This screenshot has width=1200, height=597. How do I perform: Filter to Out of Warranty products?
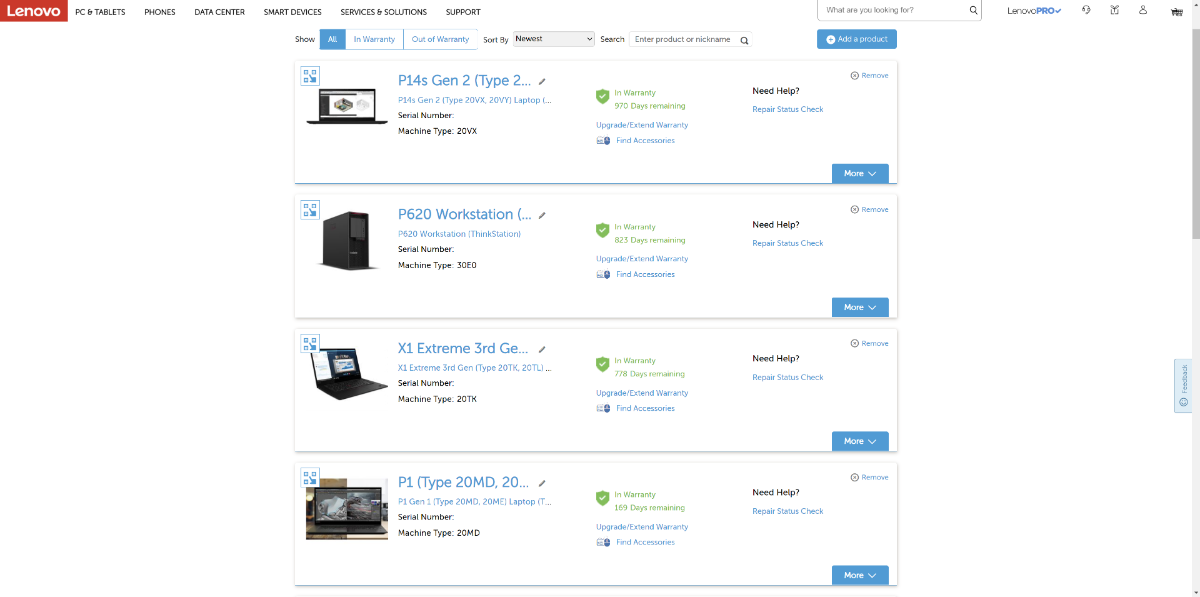(x=440, y=39)
